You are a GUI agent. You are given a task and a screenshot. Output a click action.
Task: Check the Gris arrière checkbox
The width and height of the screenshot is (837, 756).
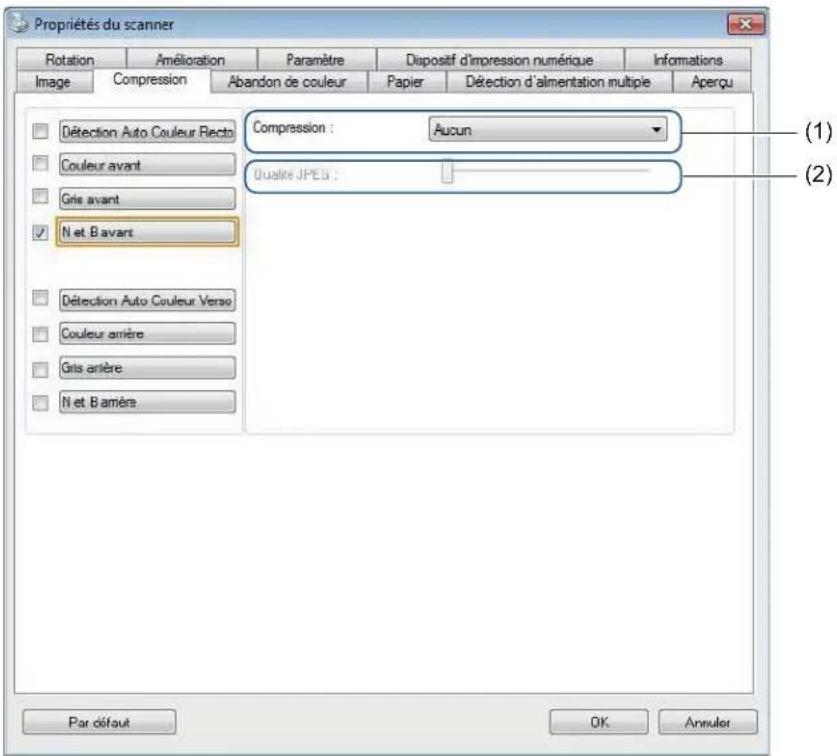point(41,369)
